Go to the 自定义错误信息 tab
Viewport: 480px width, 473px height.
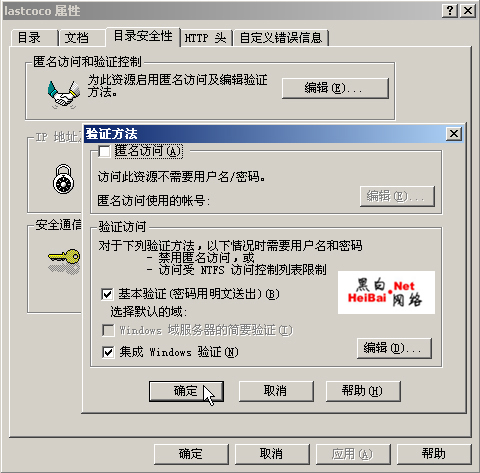tap(281, 37)
